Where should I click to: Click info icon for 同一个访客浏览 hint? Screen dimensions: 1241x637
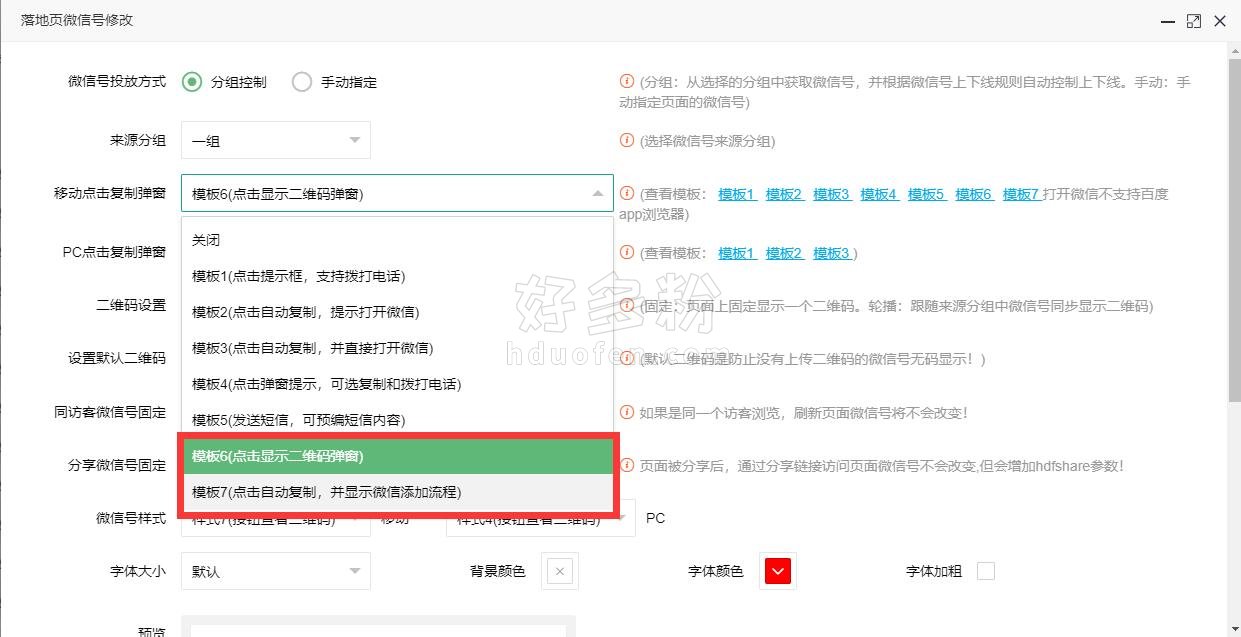[627, 412]
